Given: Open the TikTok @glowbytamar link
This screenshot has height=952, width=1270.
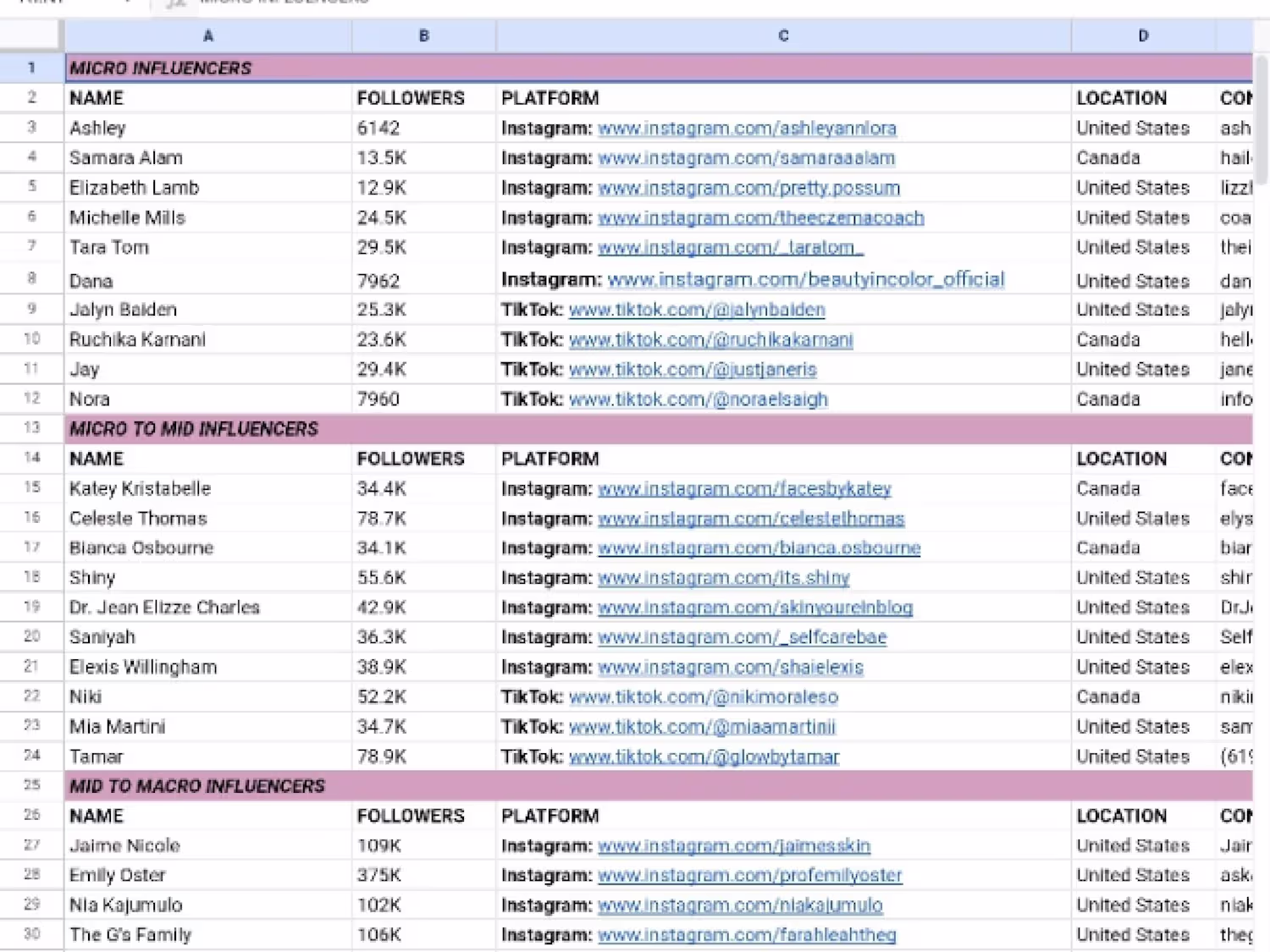Looking at the screenshot, I should pos(704,757).
